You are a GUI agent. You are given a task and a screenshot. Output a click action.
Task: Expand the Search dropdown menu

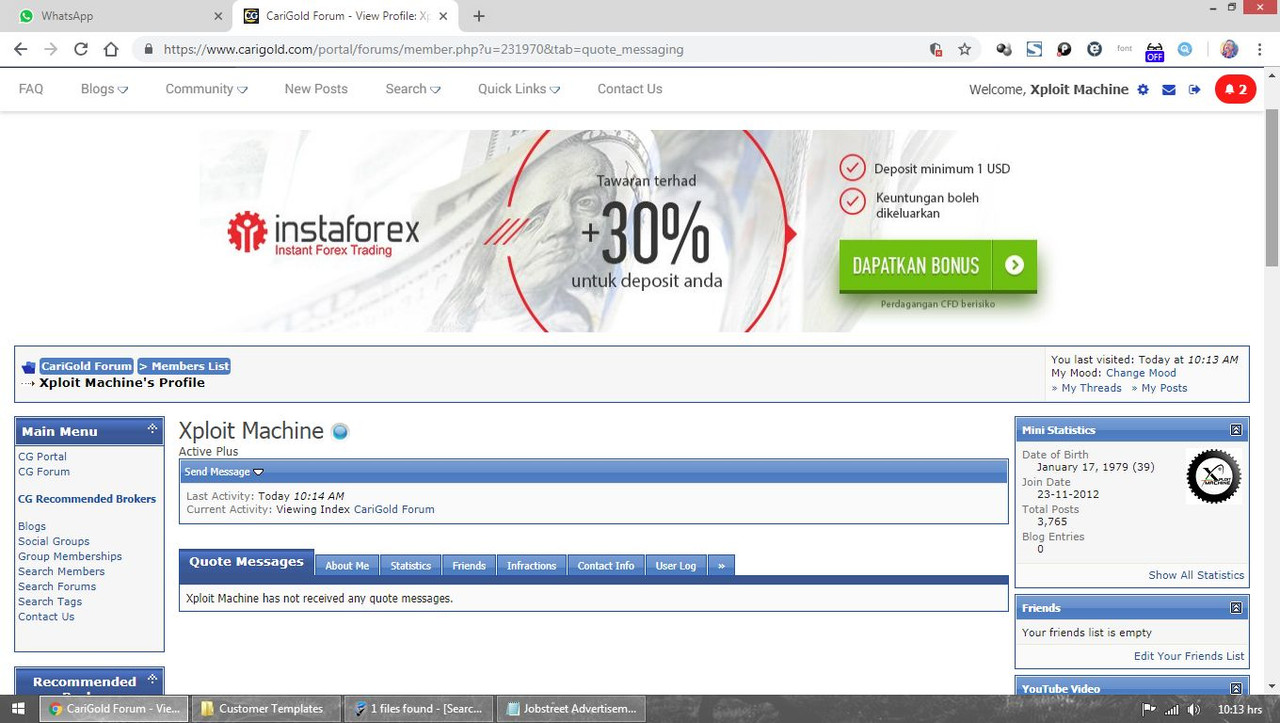413,89
